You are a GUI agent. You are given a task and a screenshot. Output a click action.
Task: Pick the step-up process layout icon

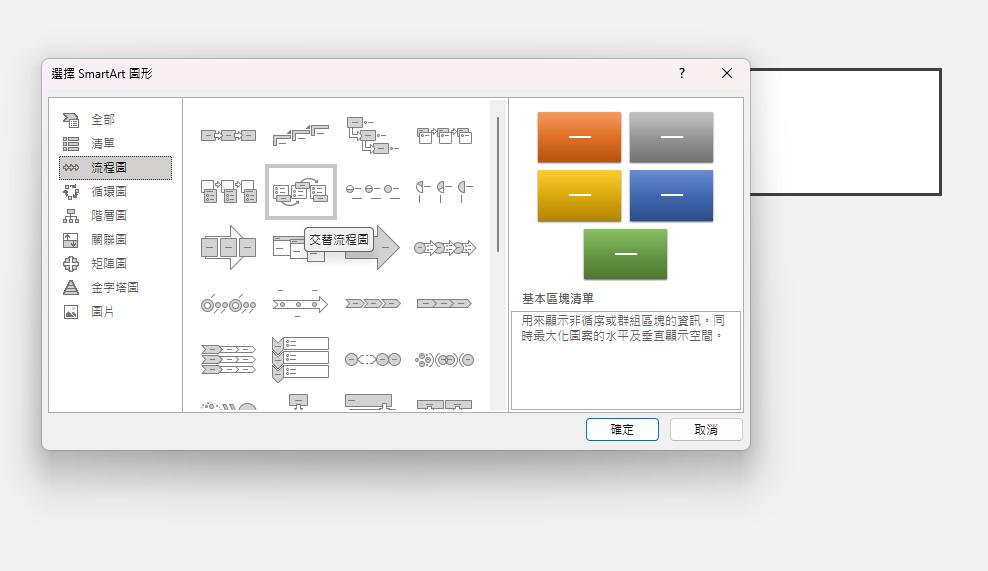301,136
